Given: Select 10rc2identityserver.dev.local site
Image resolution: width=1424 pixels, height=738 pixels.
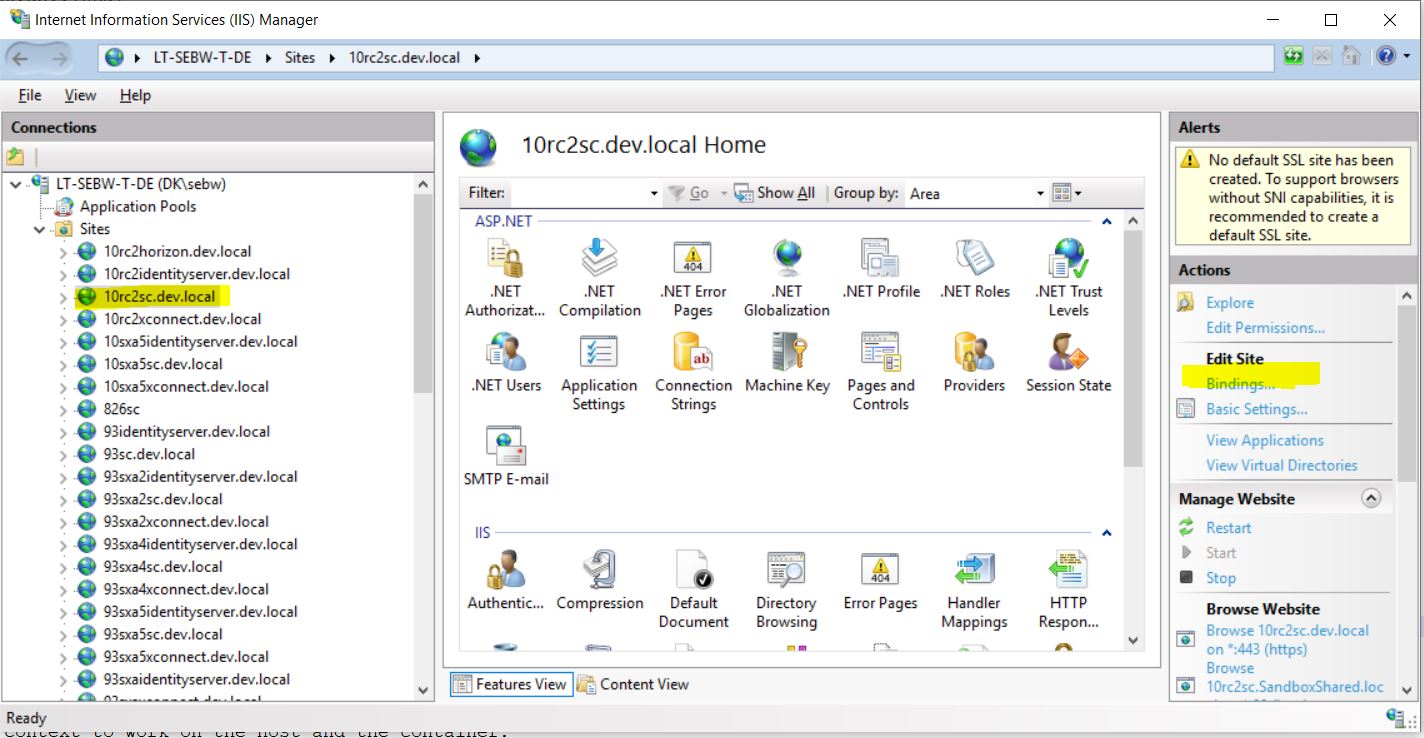Looking at the screenshot, I should [196, 274].
